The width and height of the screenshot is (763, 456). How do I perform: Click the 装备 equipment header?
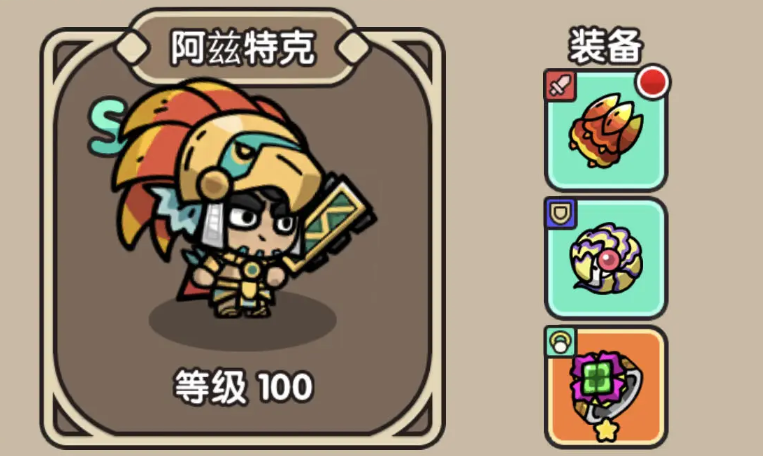[x=605, y=46]
